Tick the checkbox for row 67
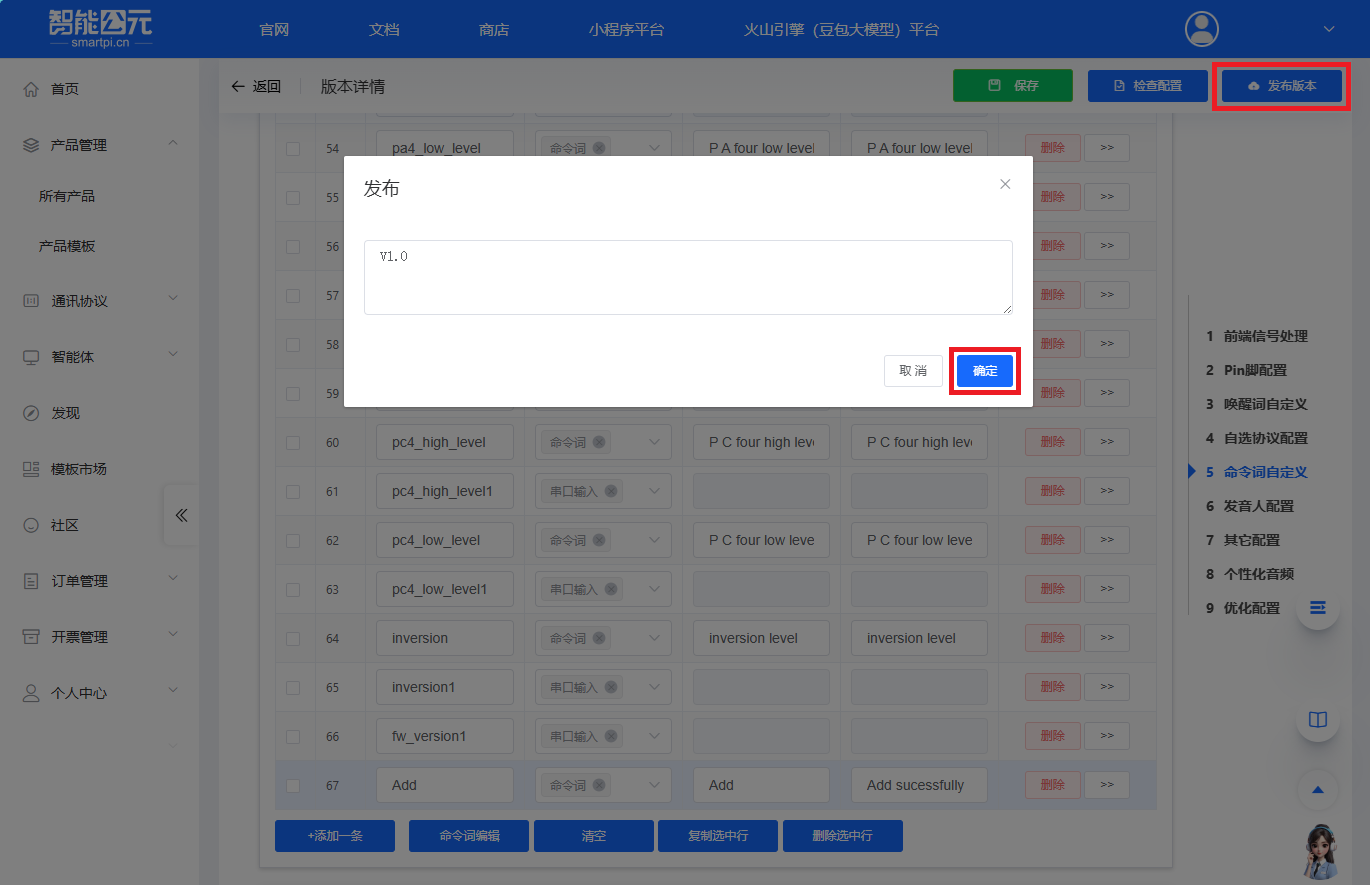This screenshot has width=1370, height=885. (293, 786)
